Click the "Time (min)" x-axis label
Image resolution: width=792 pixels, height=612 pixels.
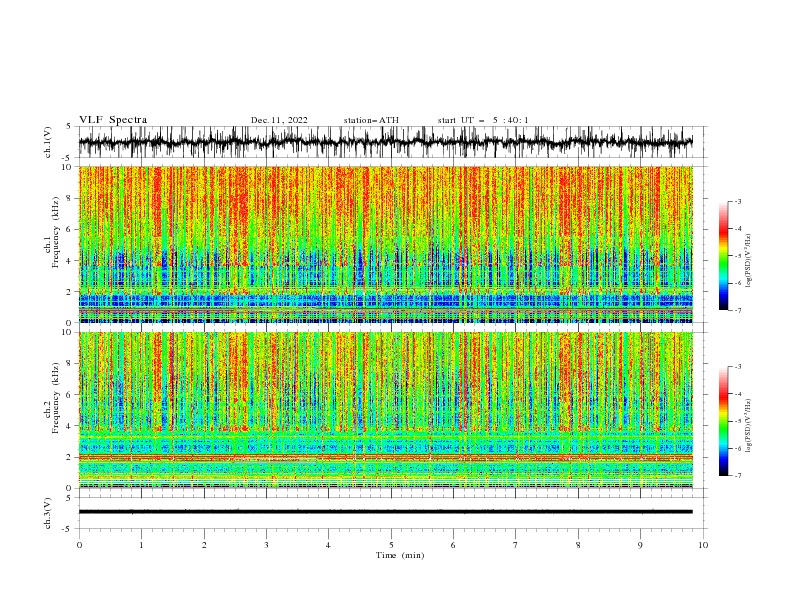tap(400, 555)
